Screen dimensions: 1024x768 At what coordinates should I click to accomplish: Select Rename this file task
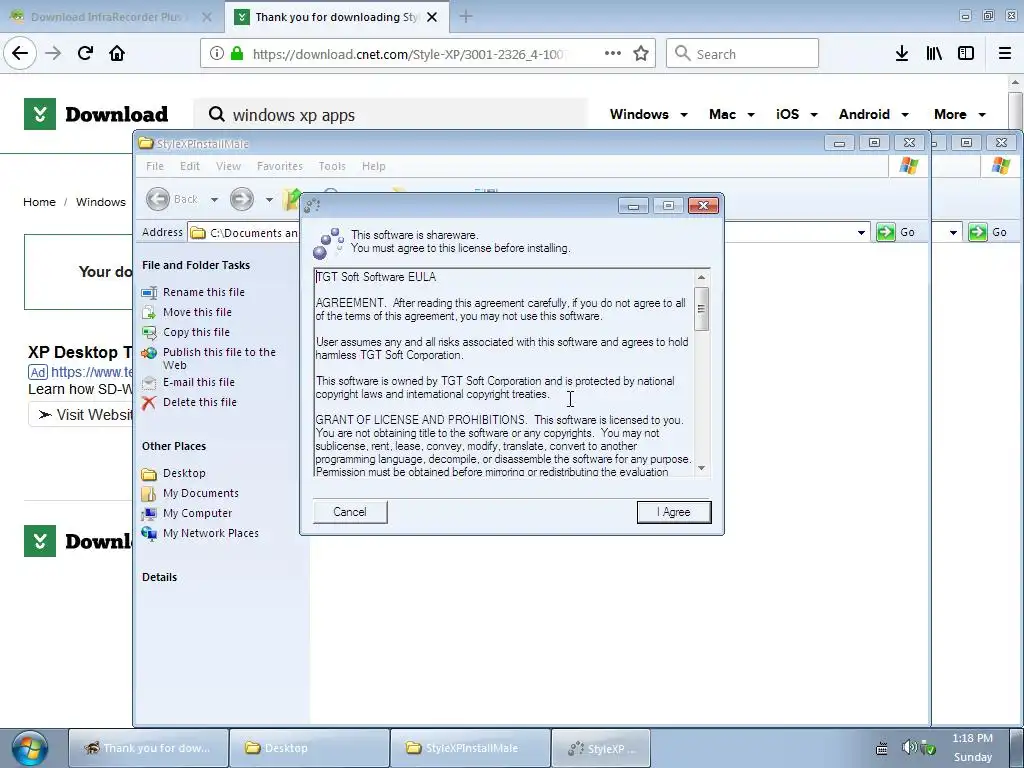(x=204, y=292)
